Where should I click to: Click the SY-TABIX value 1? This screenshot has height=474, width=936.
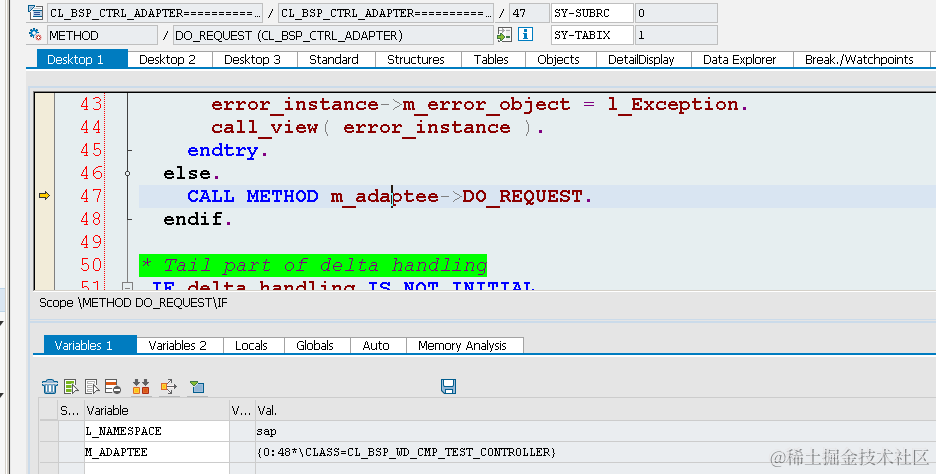tap(676, 35)
